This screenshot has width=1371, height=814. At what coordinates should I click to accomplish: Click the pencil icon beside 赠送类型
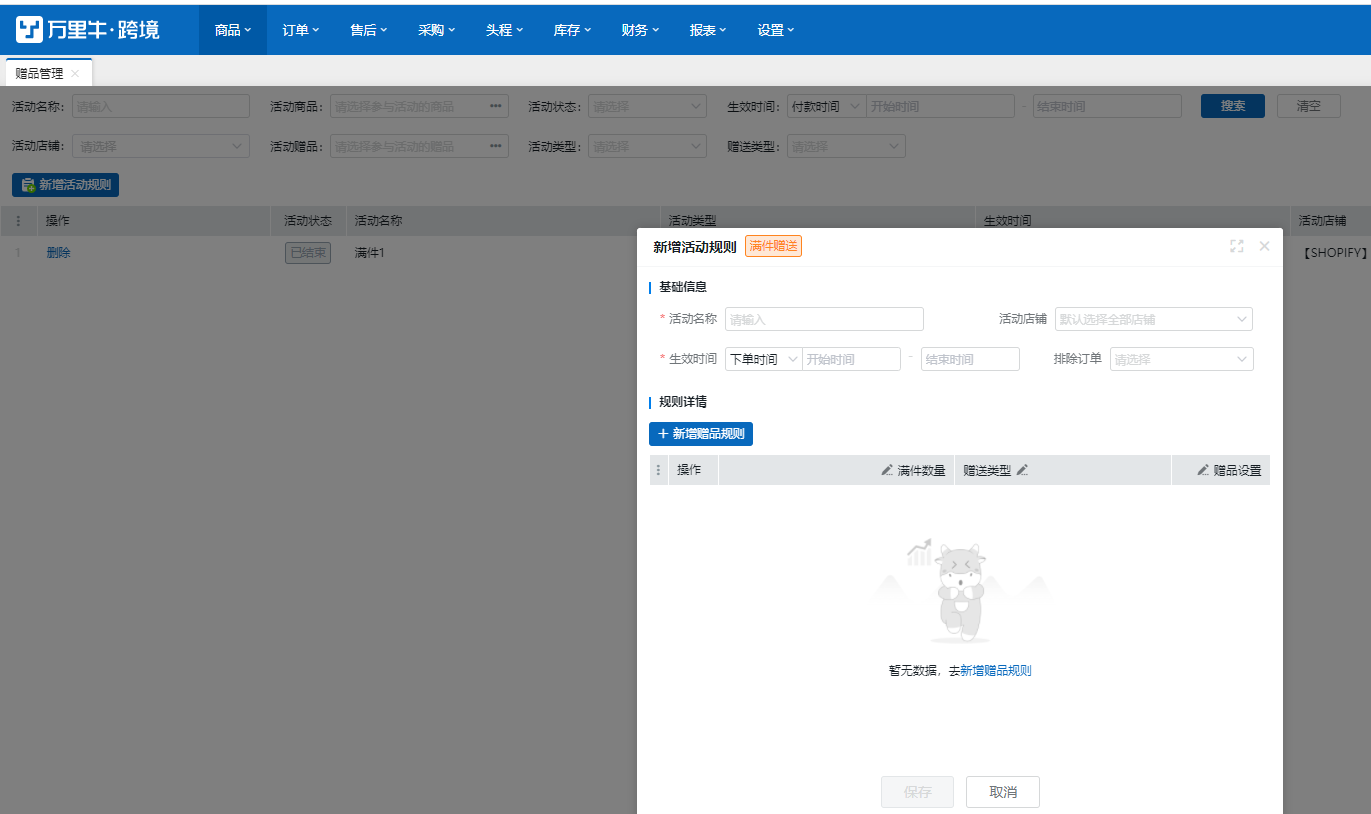click(1022, 470)
